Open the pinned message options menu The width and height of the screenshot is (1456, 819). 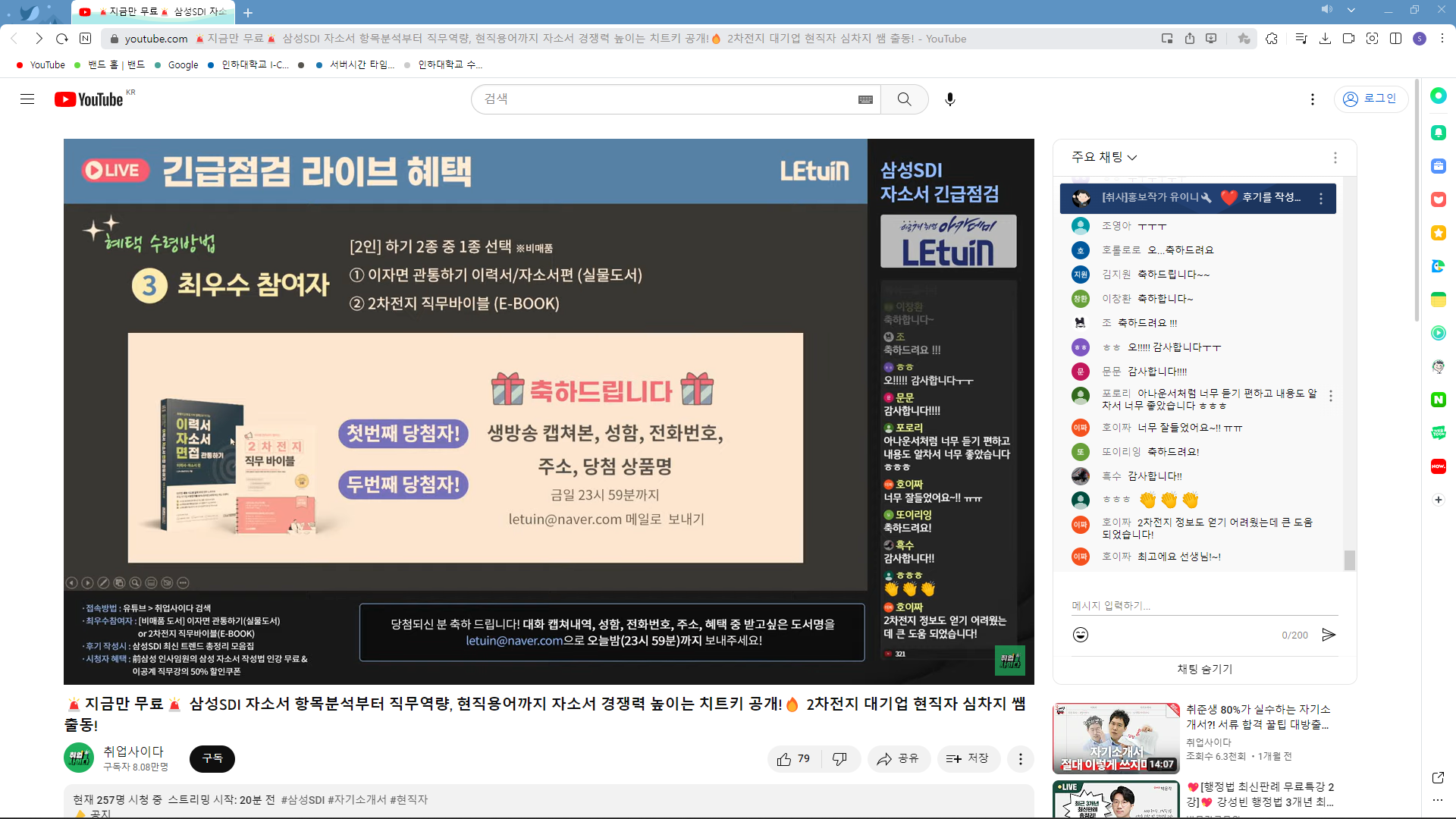coord(1321,199)
